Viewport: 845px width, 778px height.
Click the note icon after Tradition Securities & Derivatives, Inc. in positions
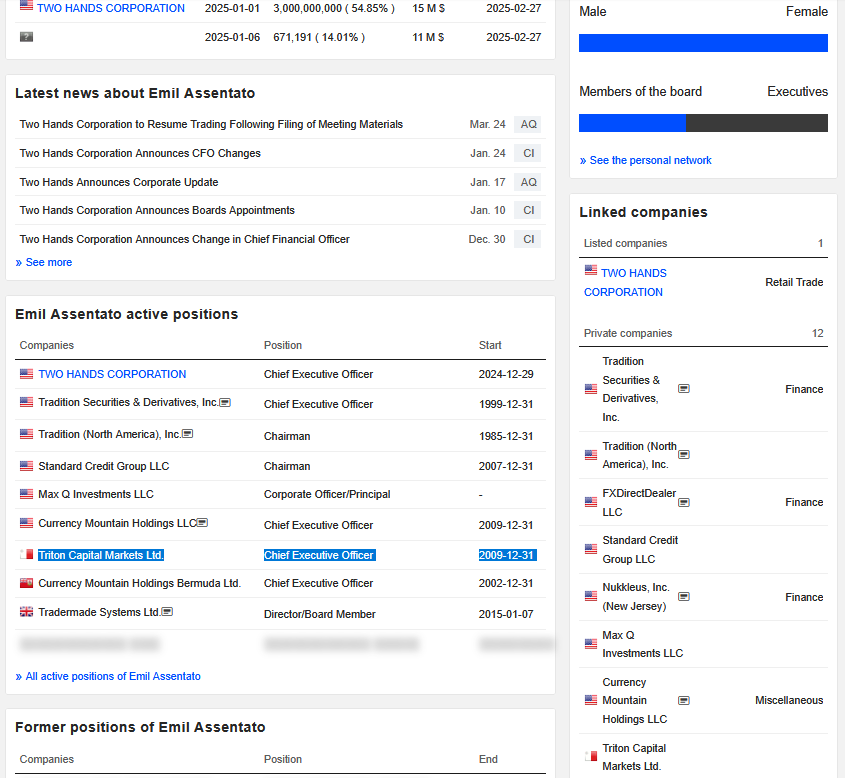225,402
